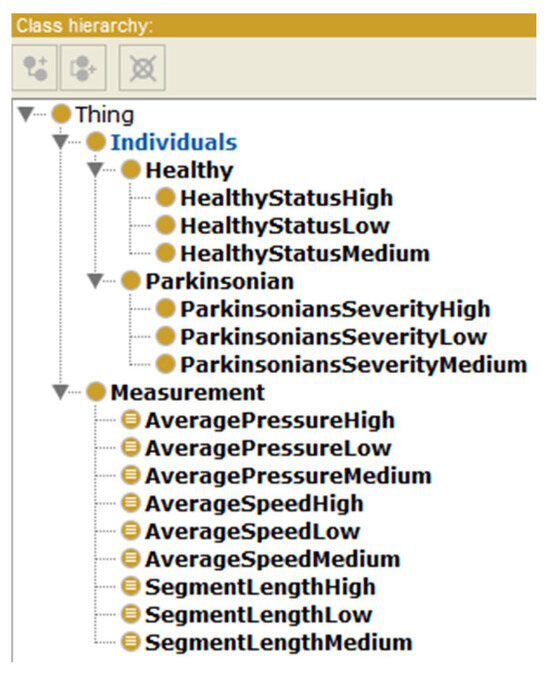Click the defined-class icon beside AveragePressureHigh

click(x=130, y=420)
